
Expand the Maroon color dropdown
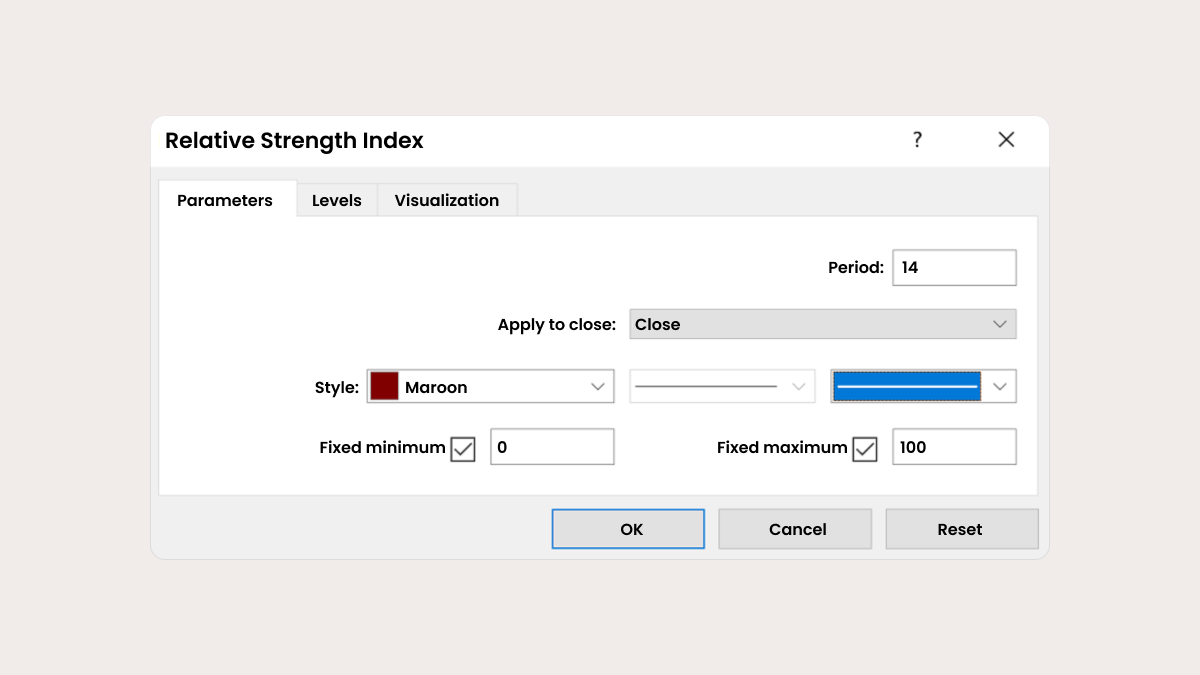coord(598,387)
